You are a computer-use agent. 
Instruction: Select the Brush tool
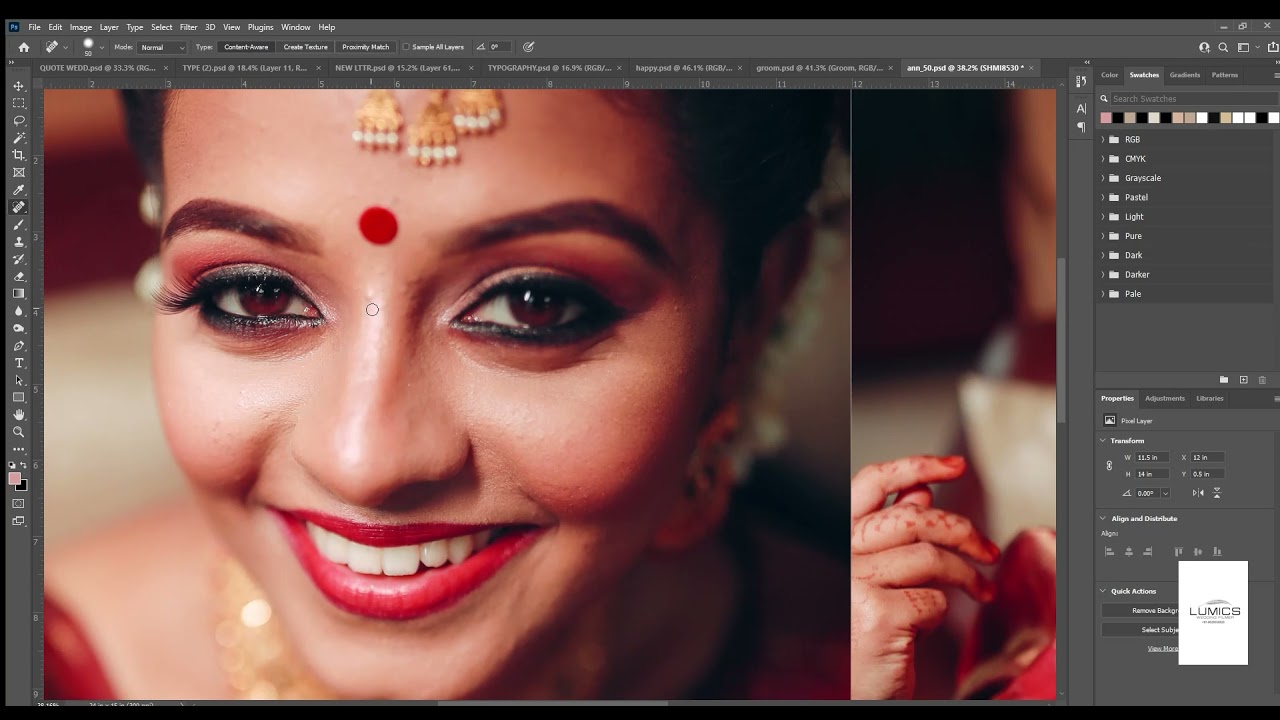[x=18, y=224]
